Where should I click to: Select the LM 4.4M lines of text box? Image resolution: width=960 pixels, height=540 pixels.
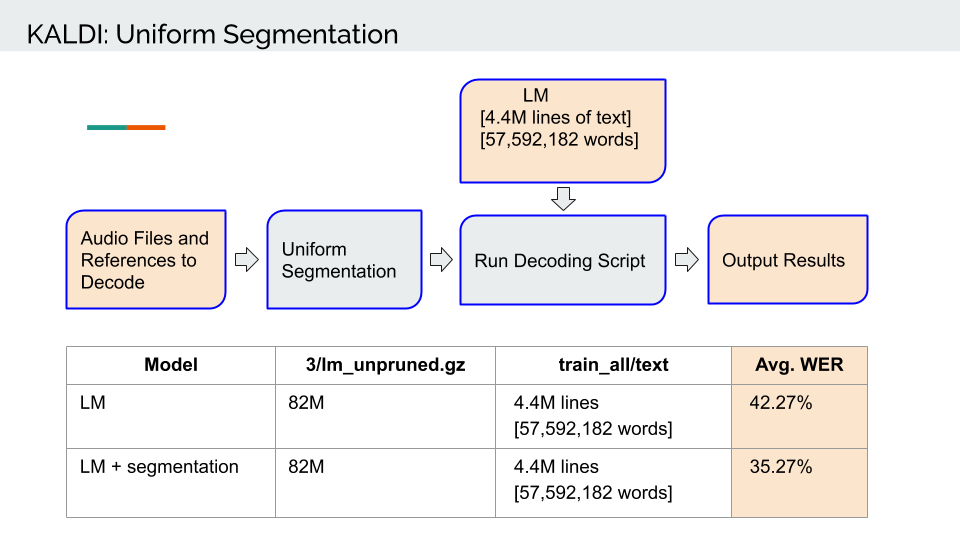563,131
